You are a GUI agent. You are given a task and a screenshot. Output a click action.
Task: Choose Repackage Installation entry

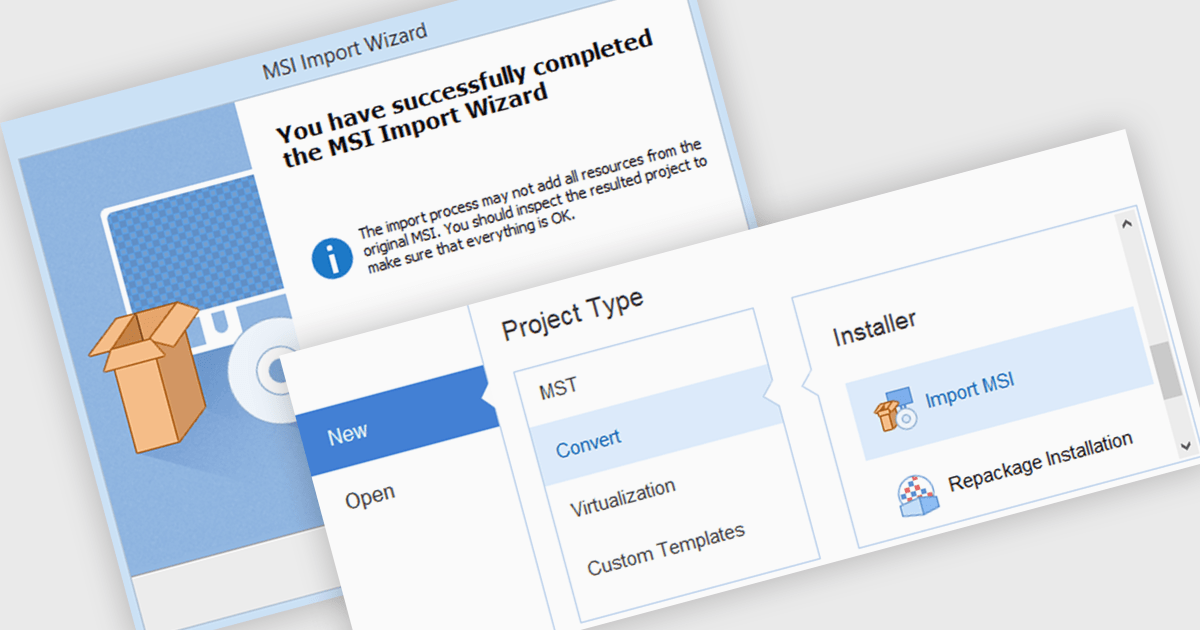[1040, 462]
